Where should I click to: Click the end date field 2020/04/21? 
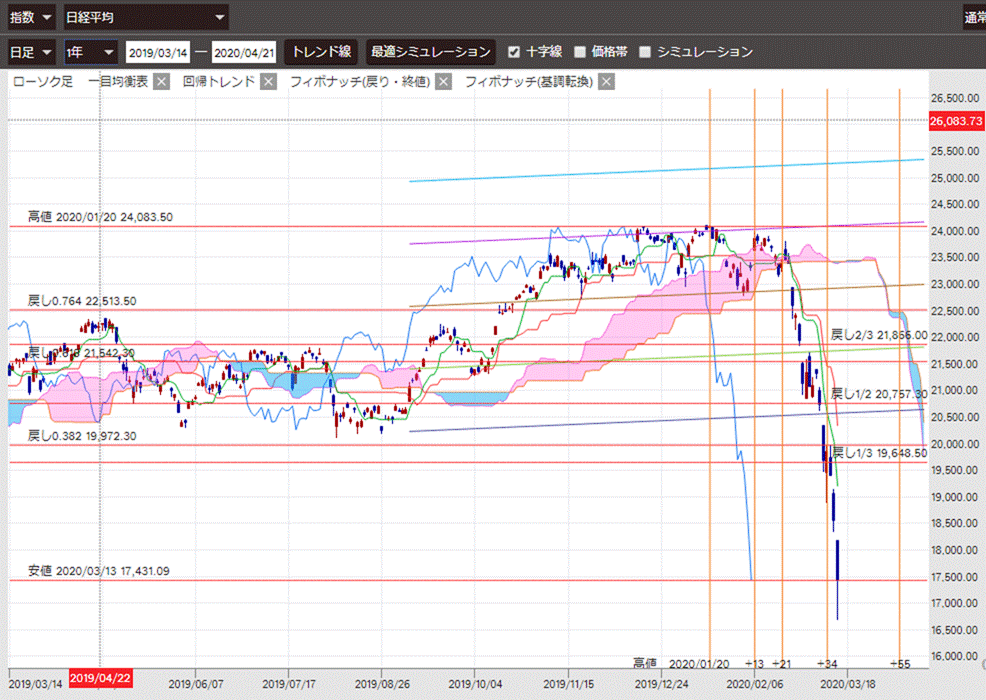pos(244,52)
